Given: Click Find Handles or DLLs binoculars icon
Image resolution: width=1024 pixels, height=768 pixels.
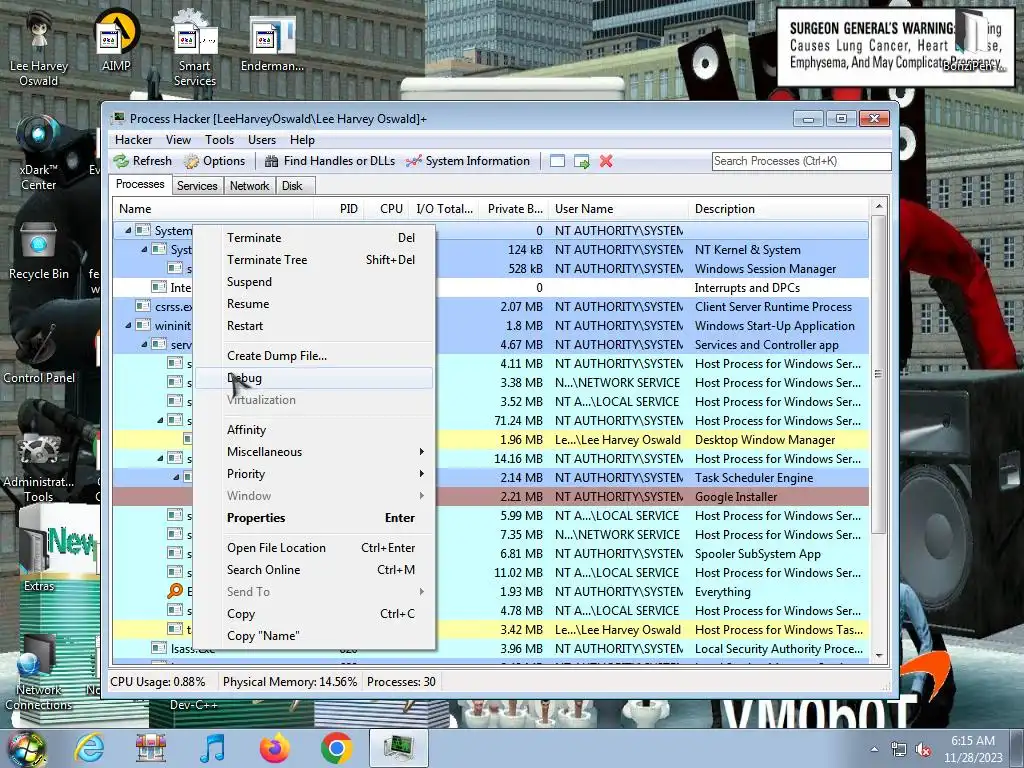Looking at the screenshot, I should pos(271,161).
